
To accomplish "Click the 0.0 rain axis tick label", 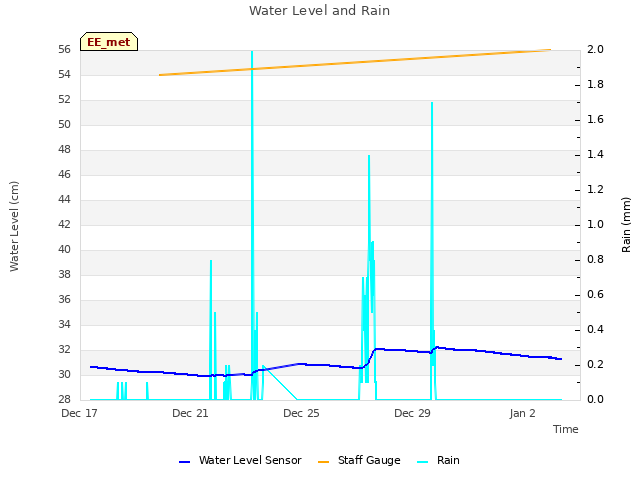I will (595, 399).
